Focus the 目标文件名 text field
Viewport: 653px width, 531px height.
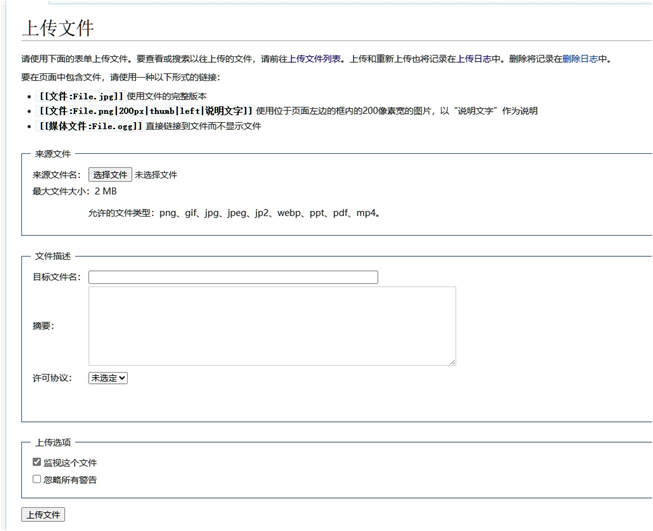[232, 277]
